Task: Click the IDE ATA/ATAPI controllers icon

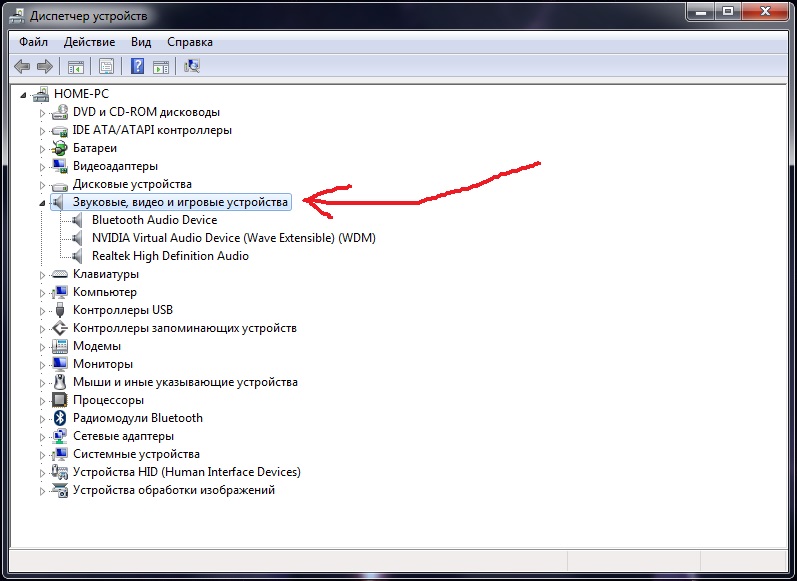Action: point(60,130)
